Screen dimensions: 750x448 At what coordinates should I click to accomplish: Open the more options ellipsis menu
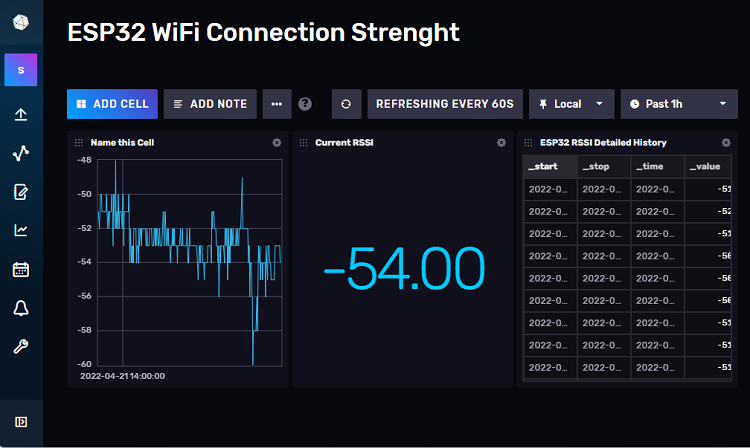tap(277, 104)
